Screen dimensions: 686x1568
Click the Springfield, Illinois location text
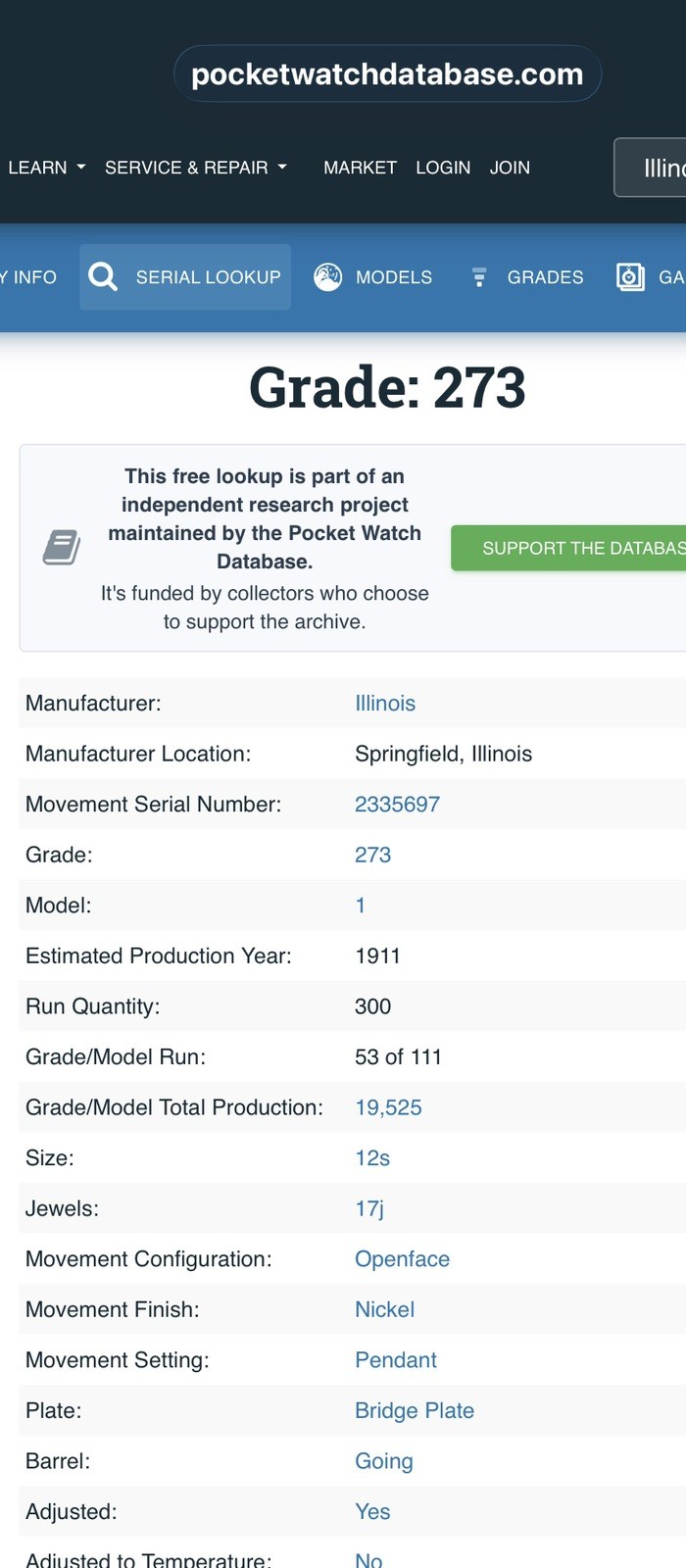[x=443, y=754]
